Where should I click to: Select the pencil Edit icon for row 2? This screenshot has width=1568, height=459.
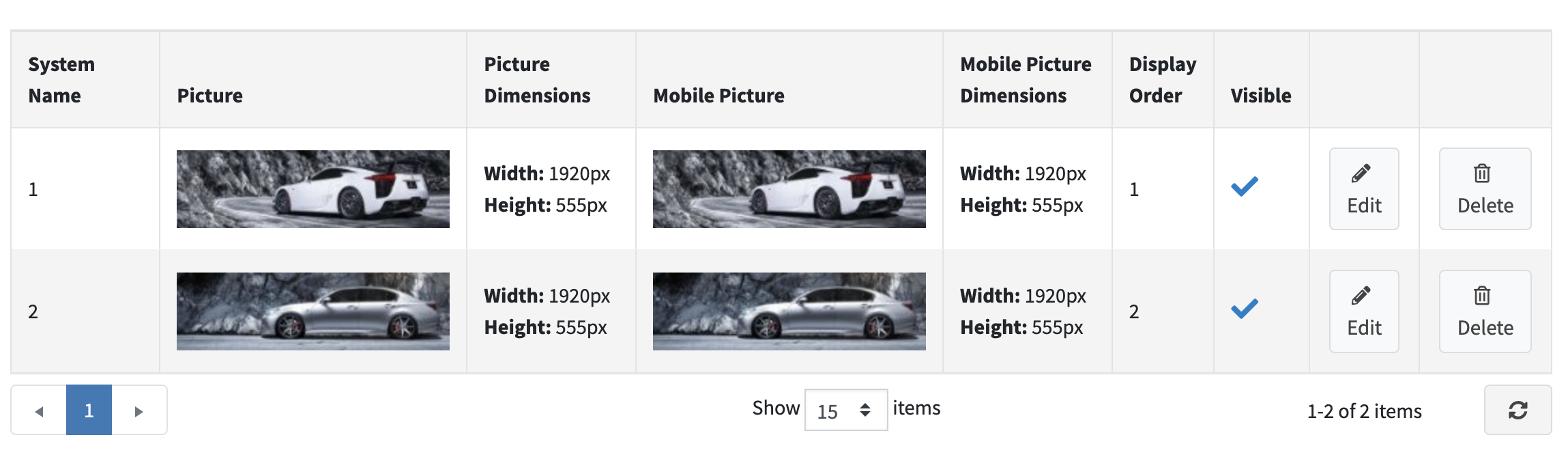tap(1362, 296)
